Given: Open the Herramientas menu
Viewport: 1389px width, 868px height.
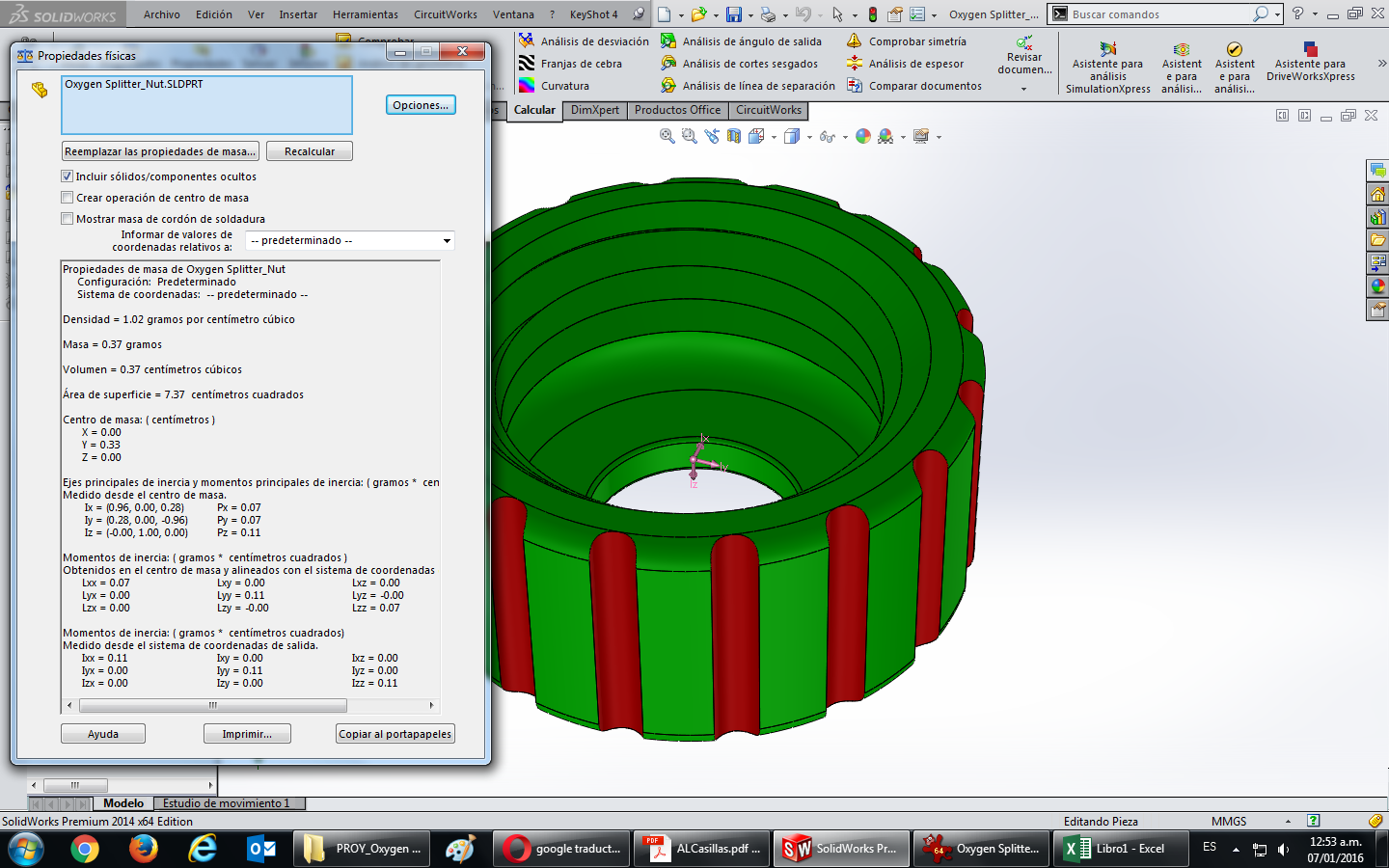Looking at the screenshot, I should [366, 14].
